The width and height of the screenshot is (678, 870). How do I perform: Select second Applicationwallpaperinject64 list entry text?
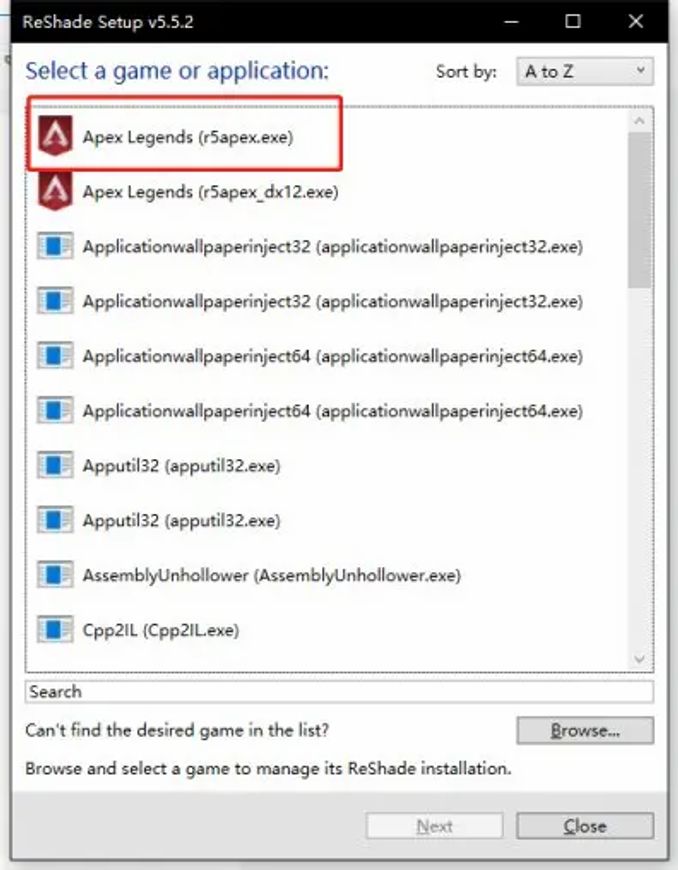coord(332,411)
